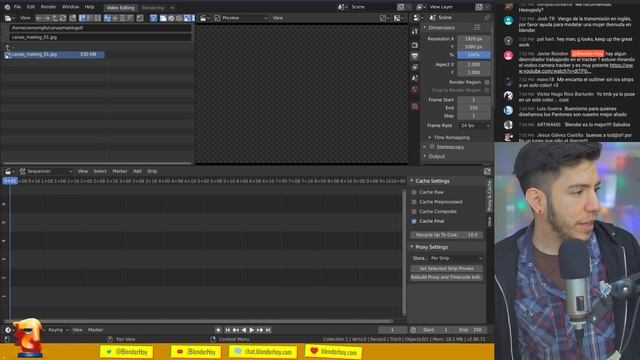640x360 pixels.
Task: Open the properties editor type dropdown
Action: click(x=418, y=18)
